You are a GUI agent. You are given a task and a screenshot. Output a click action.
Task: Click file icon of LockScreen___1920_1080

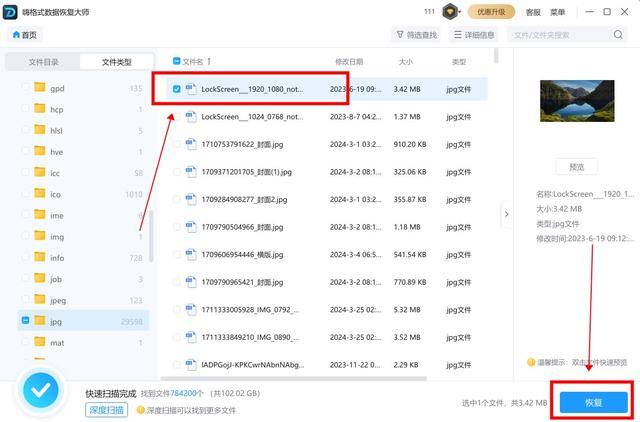(x=191, y=89)
